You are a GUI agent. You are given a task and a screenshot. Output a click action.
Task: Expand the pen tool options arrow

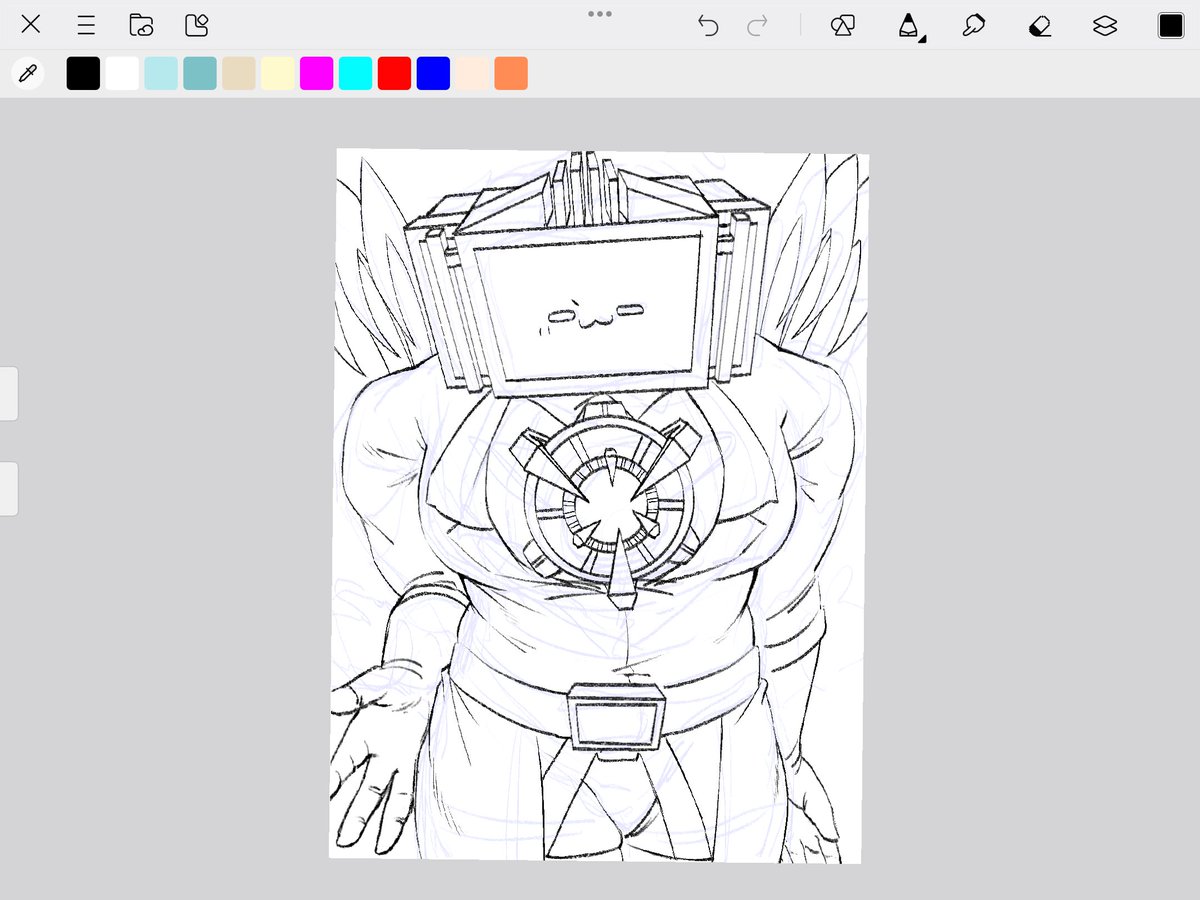coord(922,39)
